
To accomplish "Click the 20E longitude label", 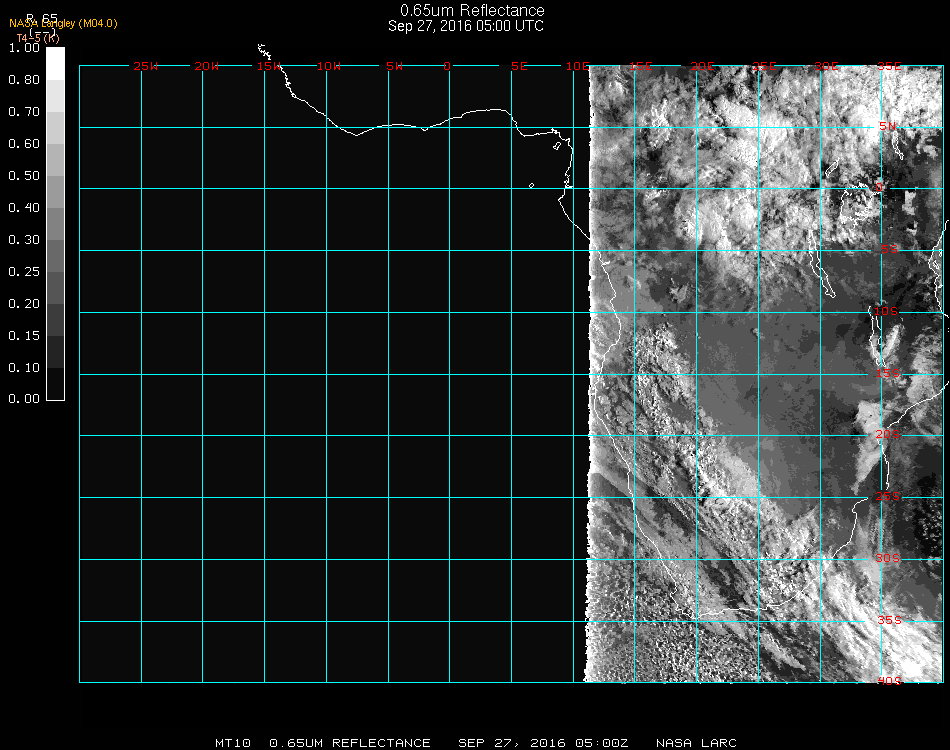I will [702, 66].
